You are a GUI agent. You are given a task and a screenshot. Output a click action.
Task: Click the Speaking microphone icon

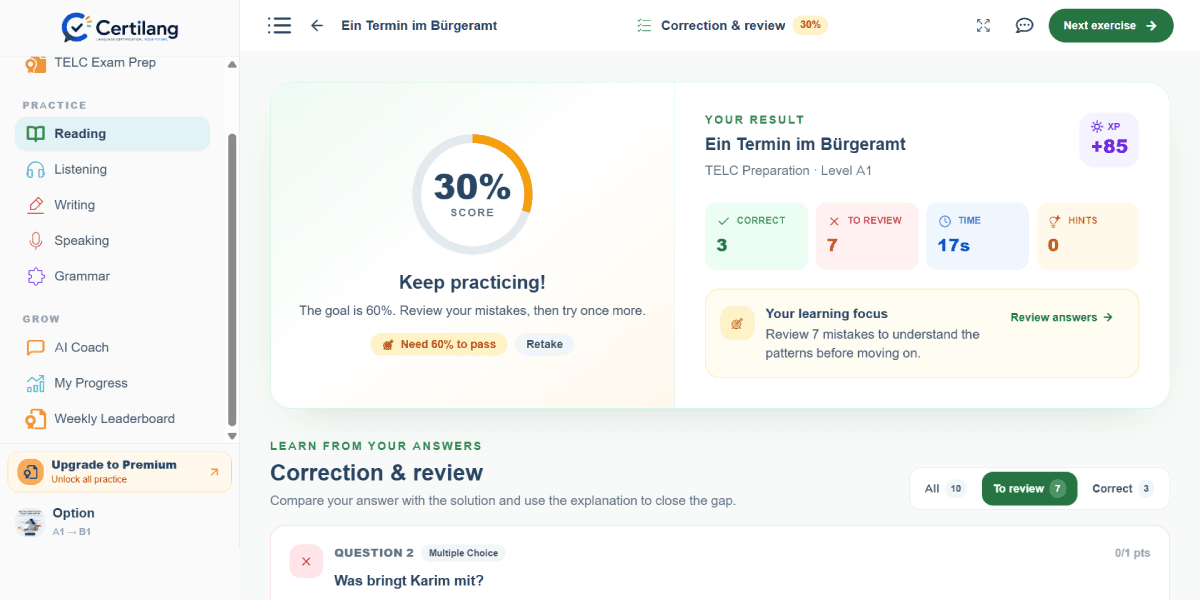(x=36, y=241)
